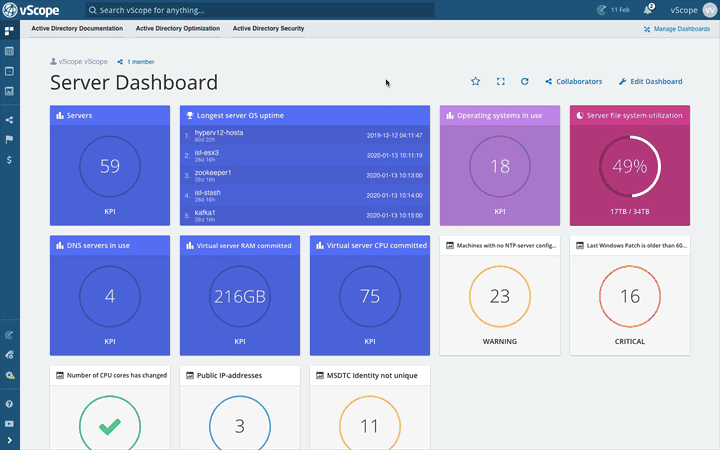Open Operating systems in use widget showing 18
Viewport: 720px width, 450px height.
[500, 166]
